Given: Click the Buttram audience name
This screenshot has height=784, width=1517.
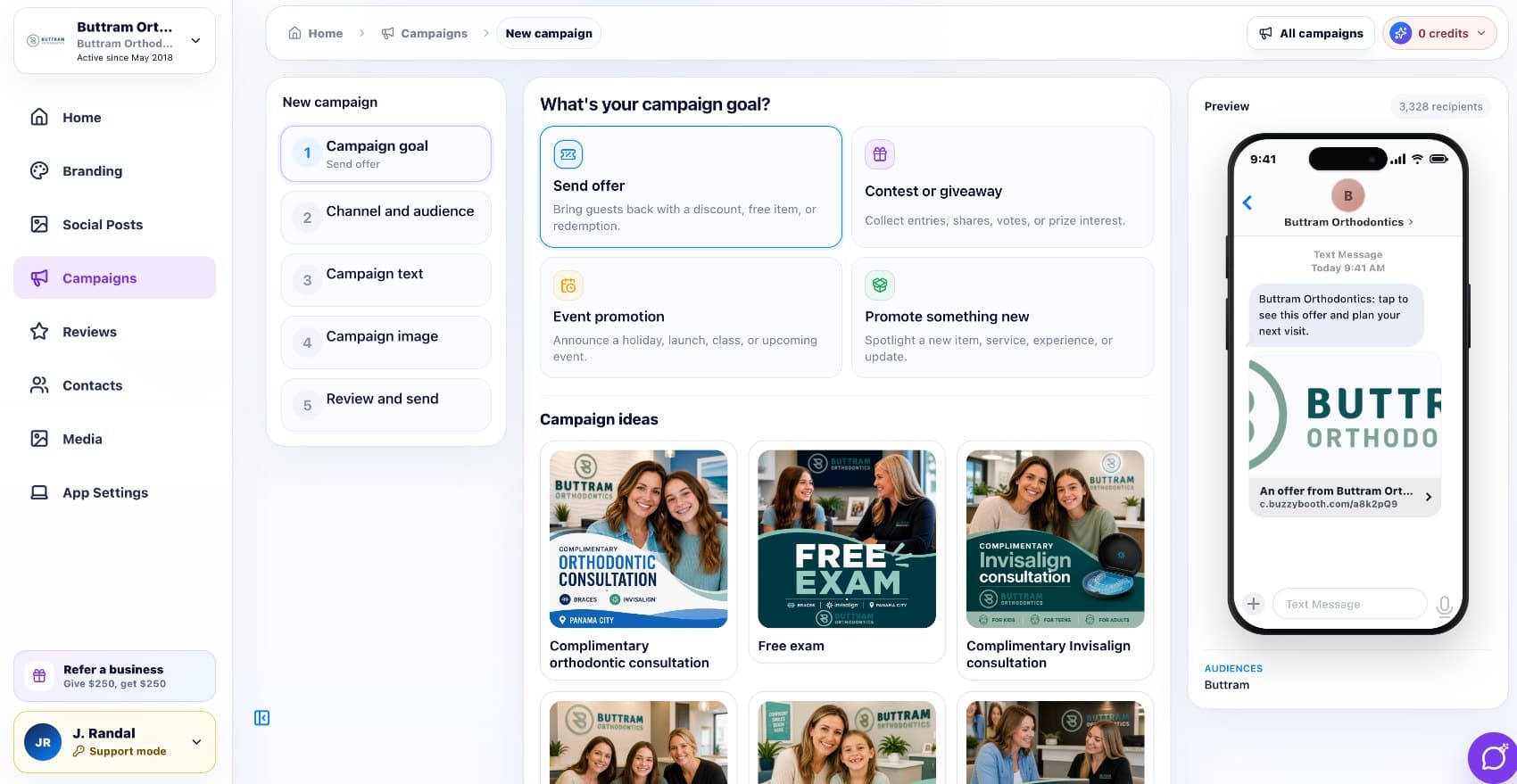Looking at the screenshot, I should pyautogui.click(x=1227, y=685).
